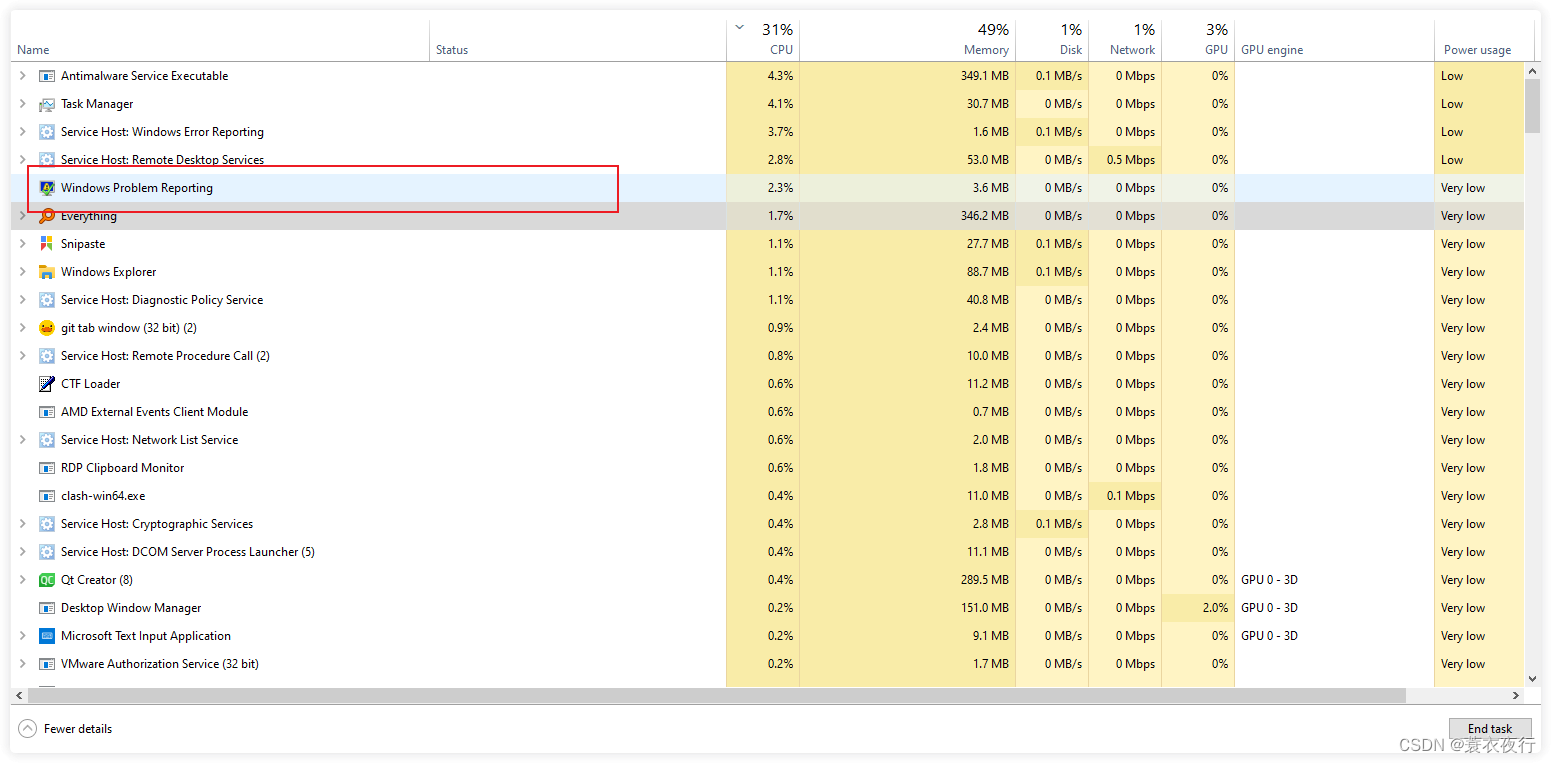The height and width of the screenshot is (763, 1551).
Task: Click the Everything search app icon
Action: click(46, 216)
